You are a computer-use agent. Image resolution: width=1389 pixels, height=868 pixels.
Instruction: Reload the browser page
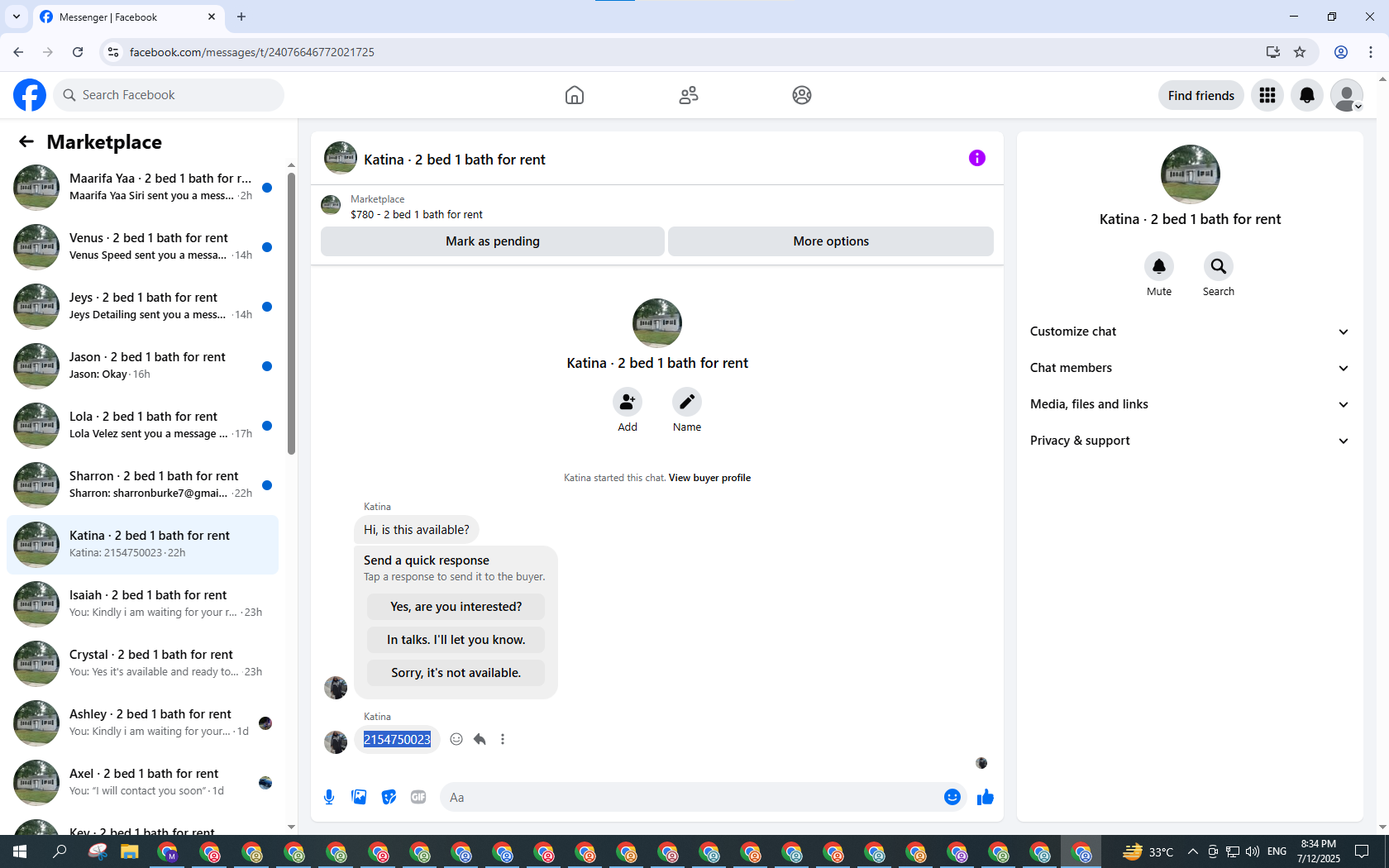coord(78,52)
